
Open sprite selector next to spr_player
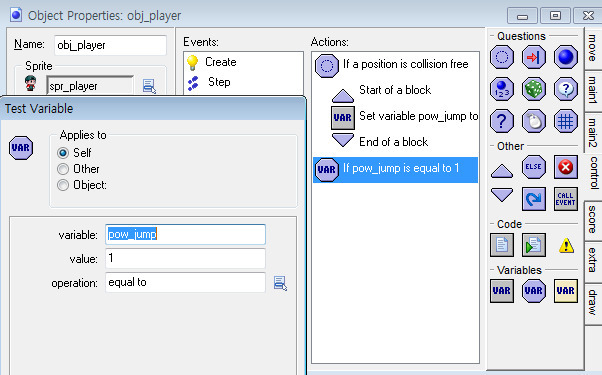(149, 86)
